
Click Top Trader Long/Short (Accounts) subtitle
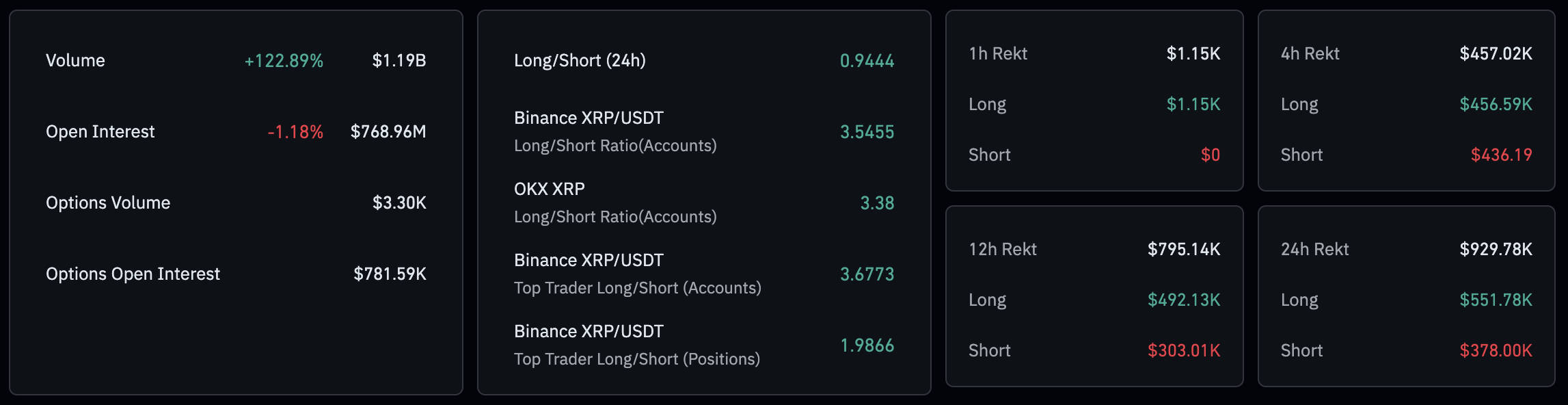tap(637, 288)
